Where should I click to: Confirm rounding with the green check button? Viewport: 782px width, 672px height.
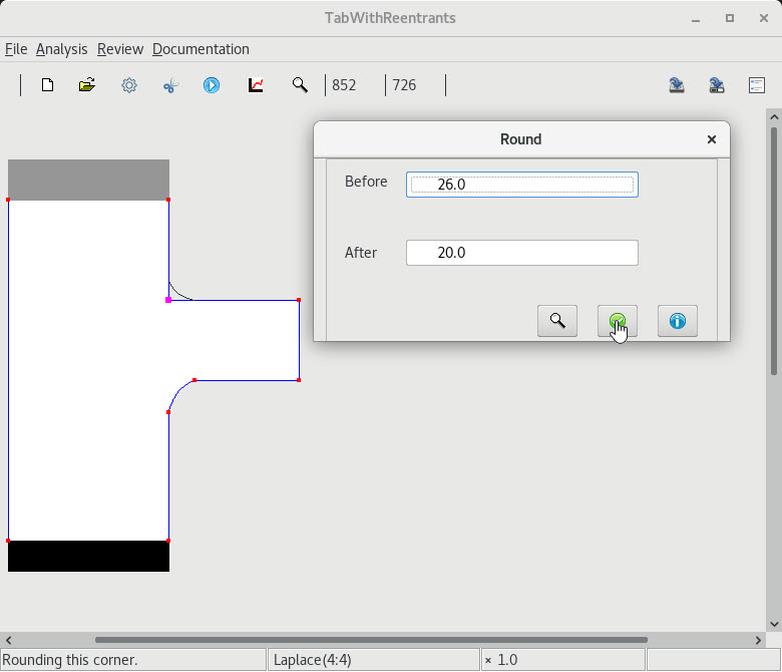pyautogui.click(x=617, y=321)
